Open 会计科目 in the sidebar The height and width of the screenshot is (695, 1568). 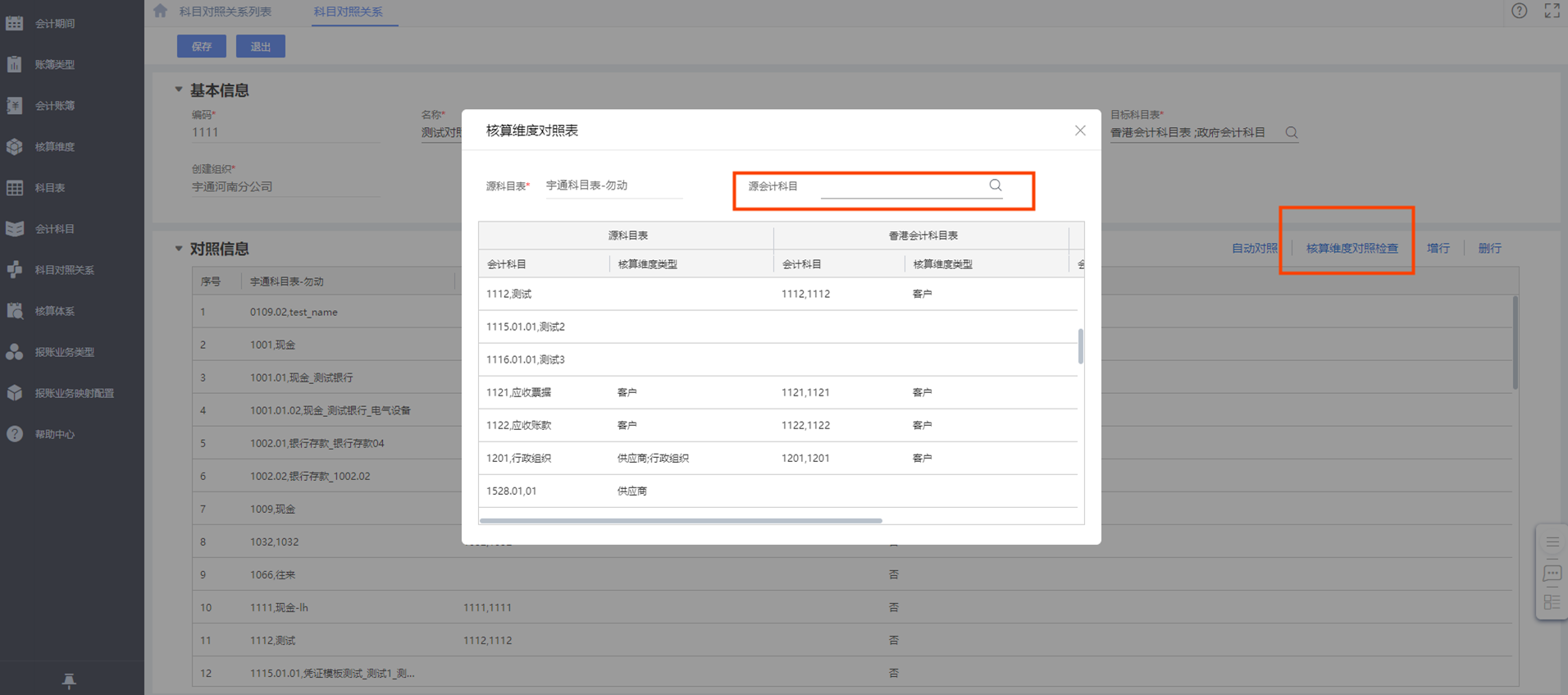pos(55,229)
